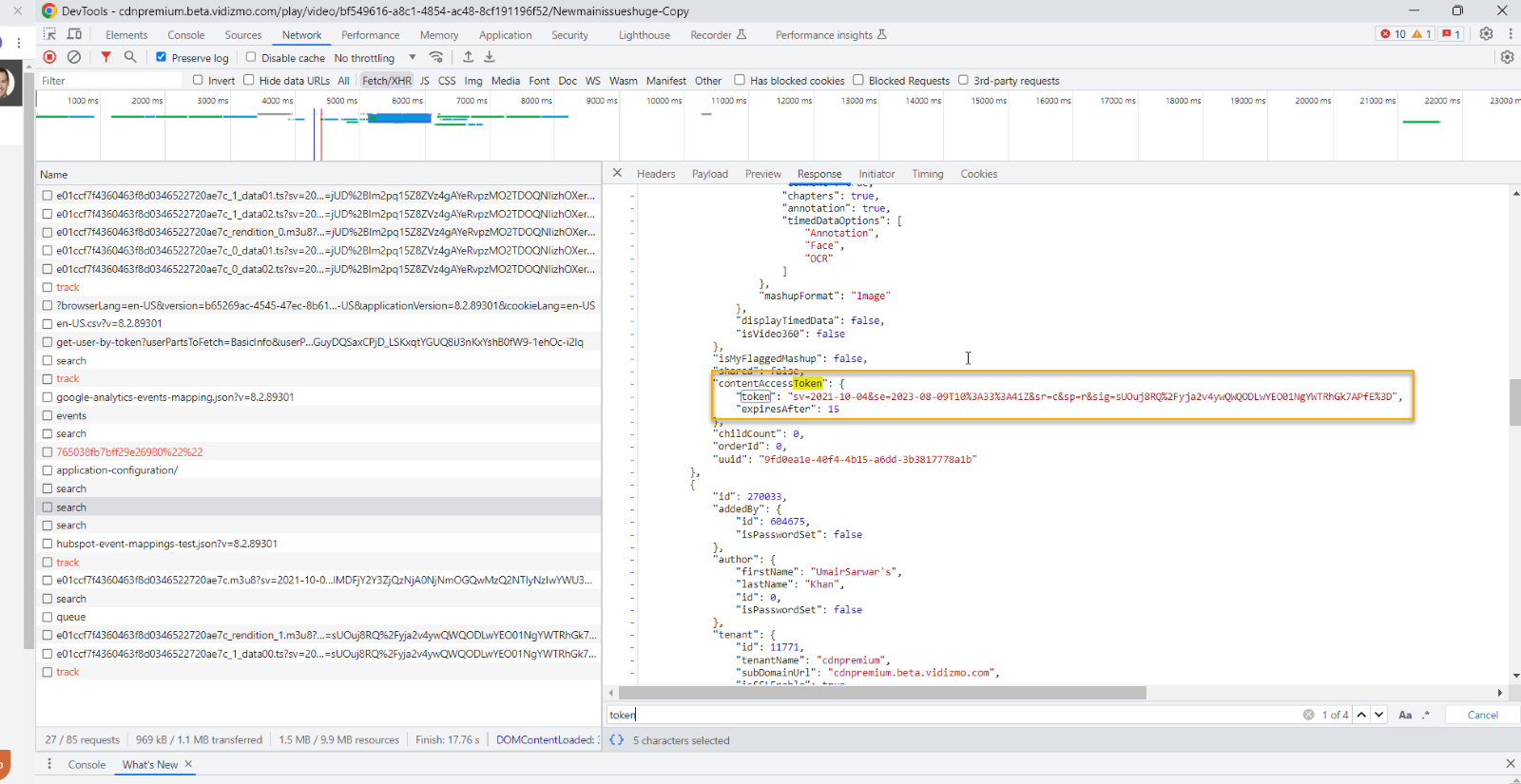The width and height of the screenshot is (1521, 784).
Task: Click the export HAR download icon
Action: 490,57
